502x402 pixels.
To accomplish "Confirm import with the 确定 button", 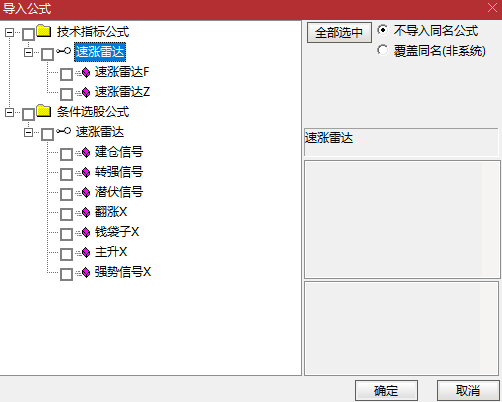I will point(386,390).
